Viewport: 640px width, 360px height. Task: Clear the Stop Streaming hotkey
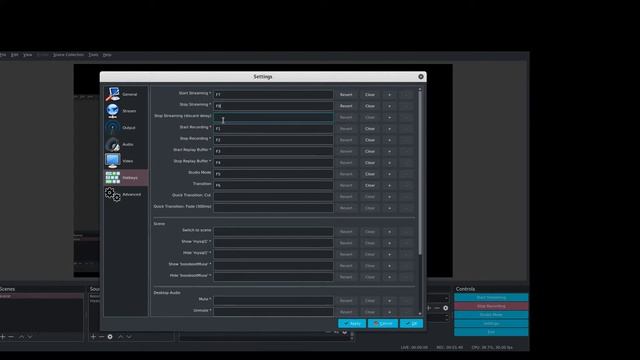pos(370,106)
